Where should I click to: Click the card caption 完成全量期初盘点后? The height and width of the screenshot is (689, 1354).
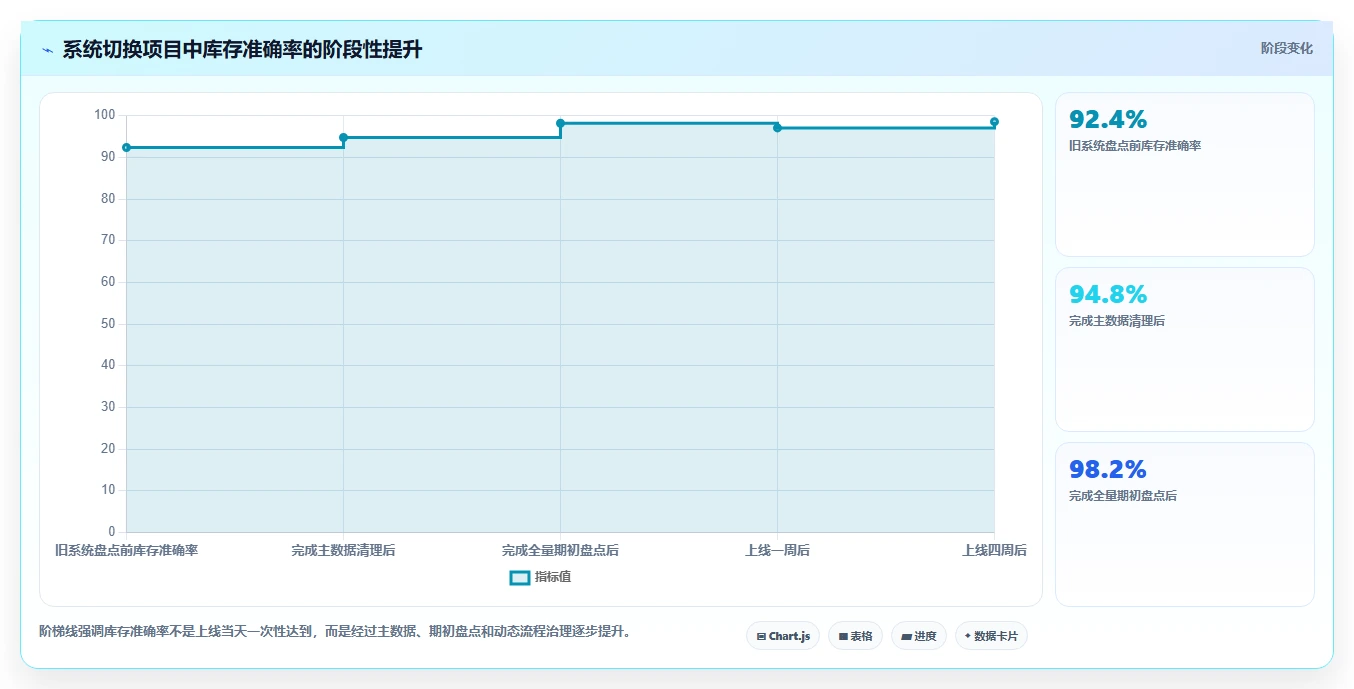click(1123, 496)
